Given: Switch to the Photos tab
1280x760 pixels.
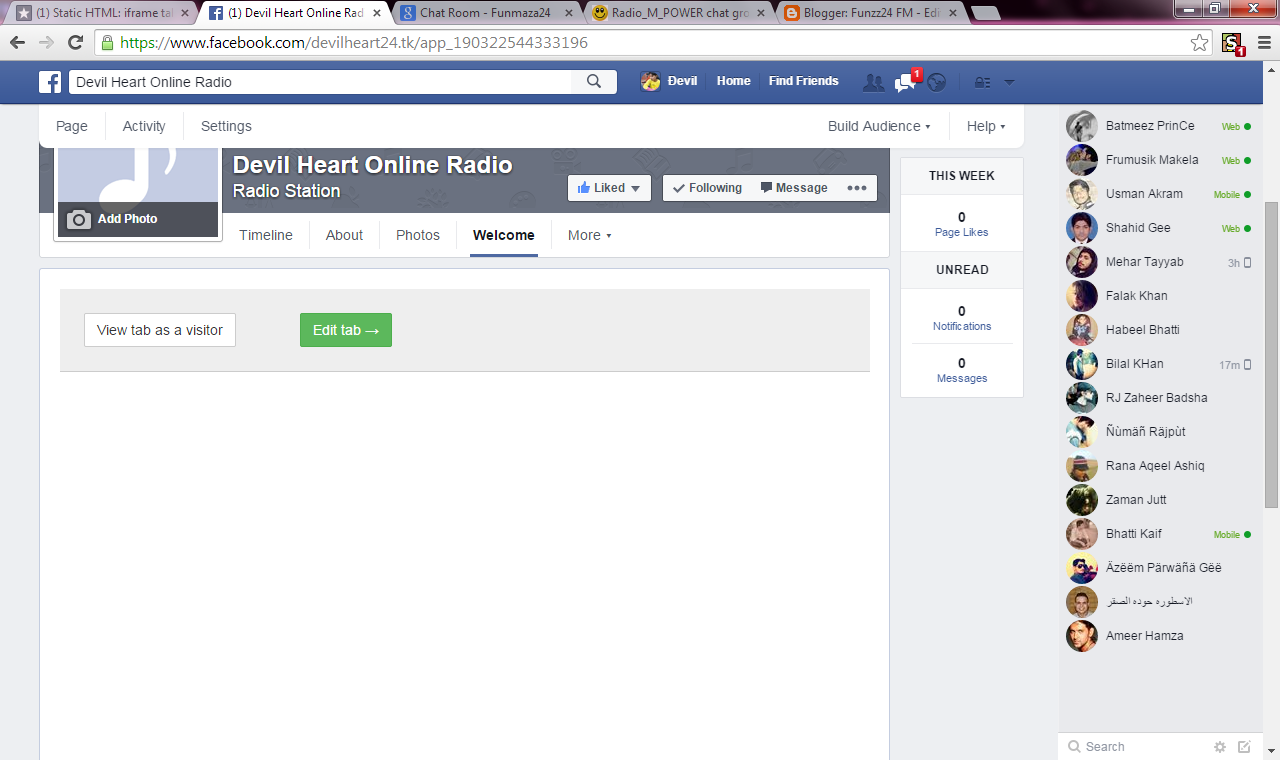Looking at the screenshot, I should click(x=417, y=235).
